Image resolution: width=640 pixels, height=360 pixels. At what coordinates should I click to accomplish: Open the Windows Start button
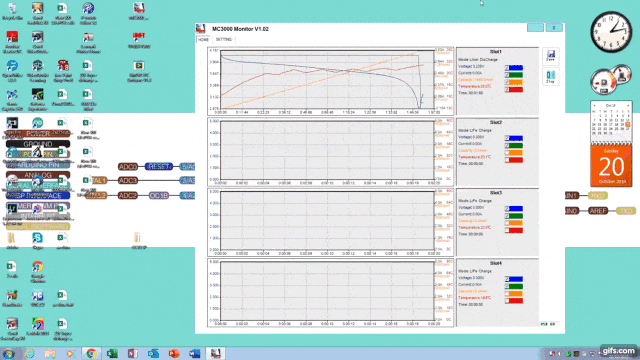(x=9, y=353)
